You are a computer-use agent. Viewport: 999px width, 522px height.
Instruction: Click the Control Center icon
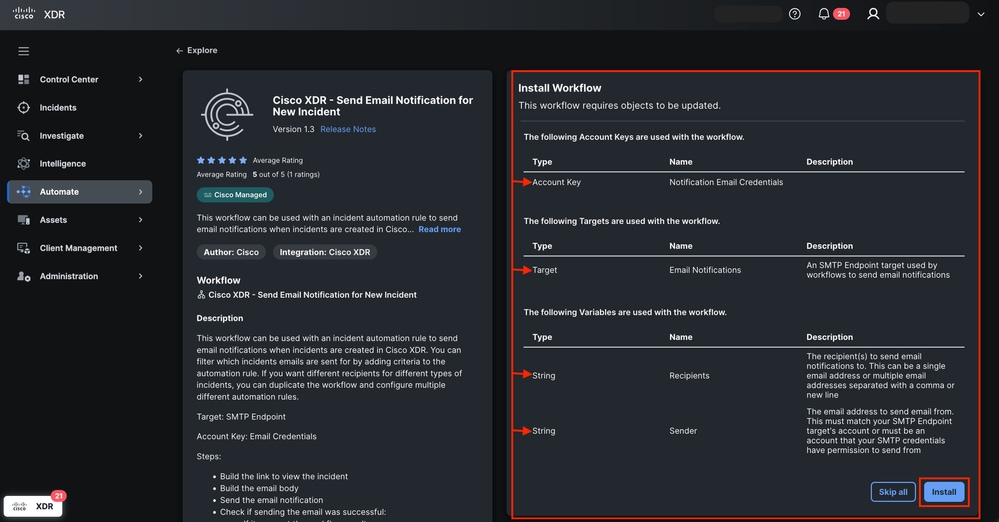(x=24, y=79)
